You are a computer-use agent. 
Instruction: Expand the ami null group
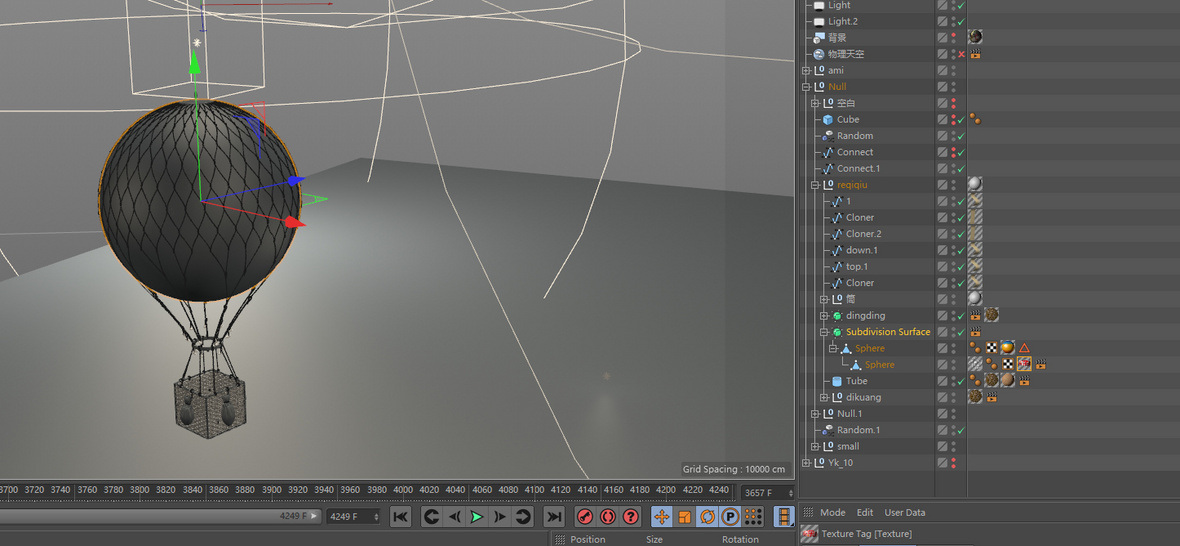806,71
